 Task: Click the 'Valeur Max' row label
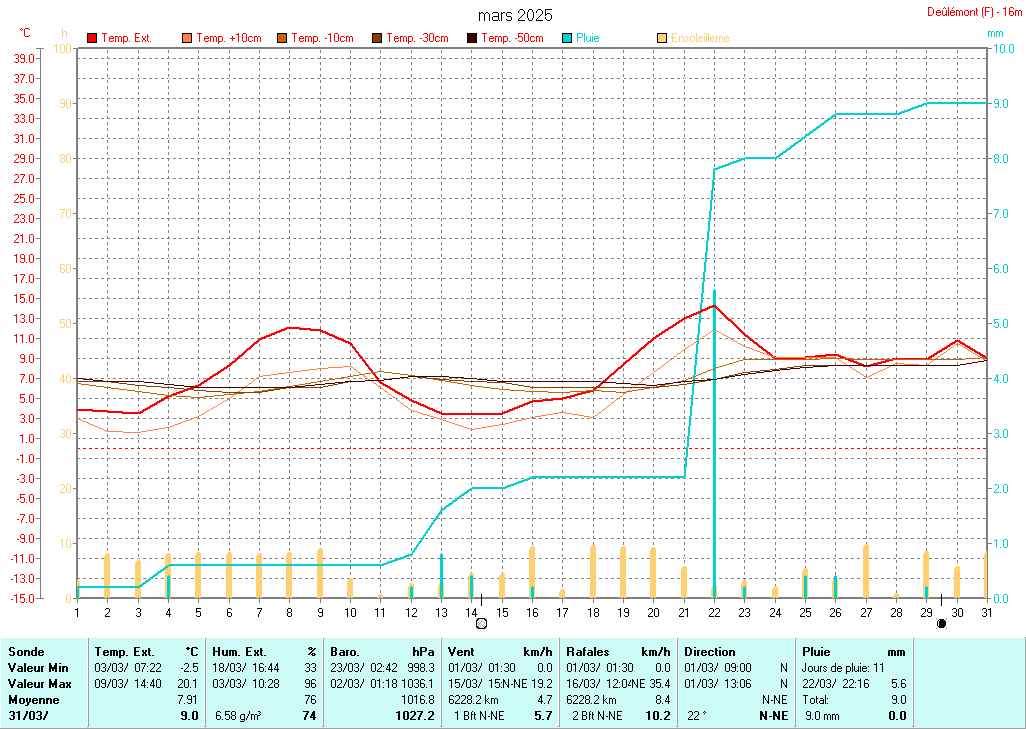tap(37, 681)
